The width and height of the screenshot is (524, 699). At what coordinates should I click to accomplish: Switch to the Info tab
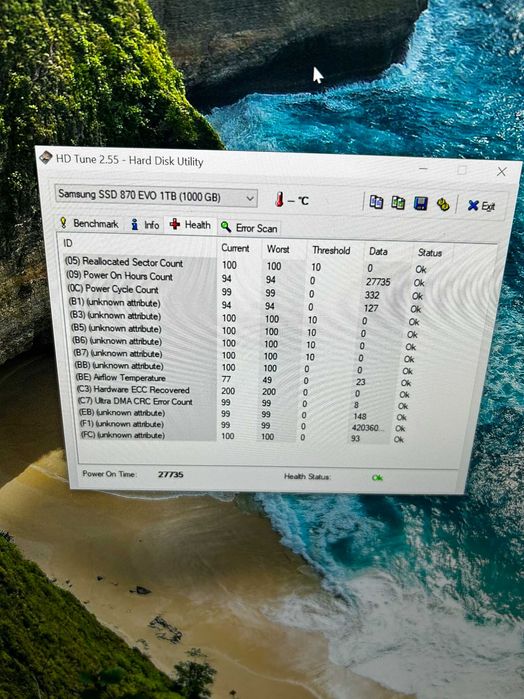[145, 224]
